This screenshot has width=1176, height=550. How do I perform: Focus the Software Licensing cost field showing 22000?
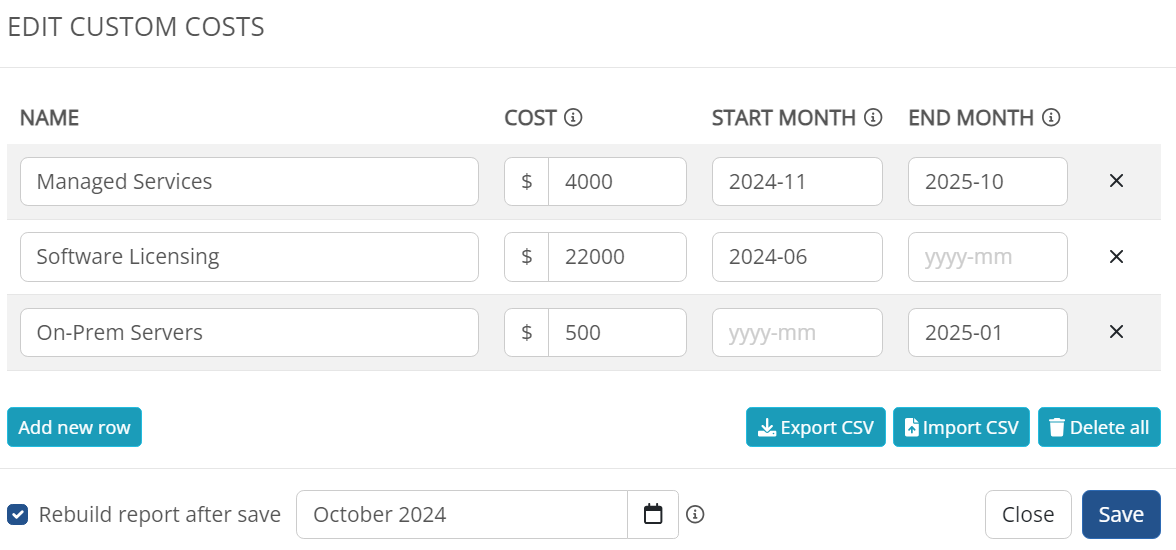tap(617, 257)
